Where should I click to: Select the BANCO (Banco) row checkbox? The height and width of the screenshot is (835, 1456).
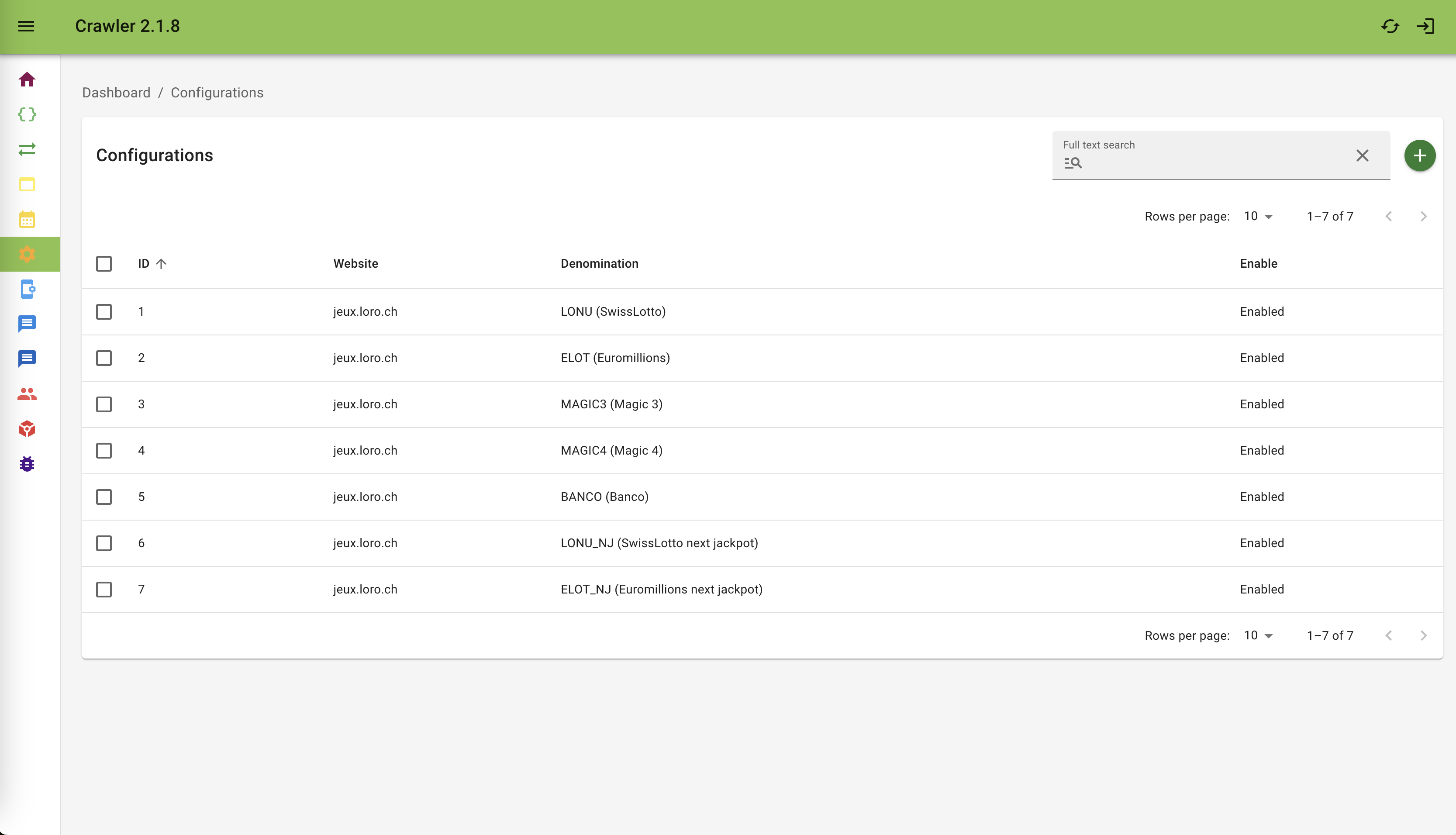pyautogui.click(x=104, y=497)
